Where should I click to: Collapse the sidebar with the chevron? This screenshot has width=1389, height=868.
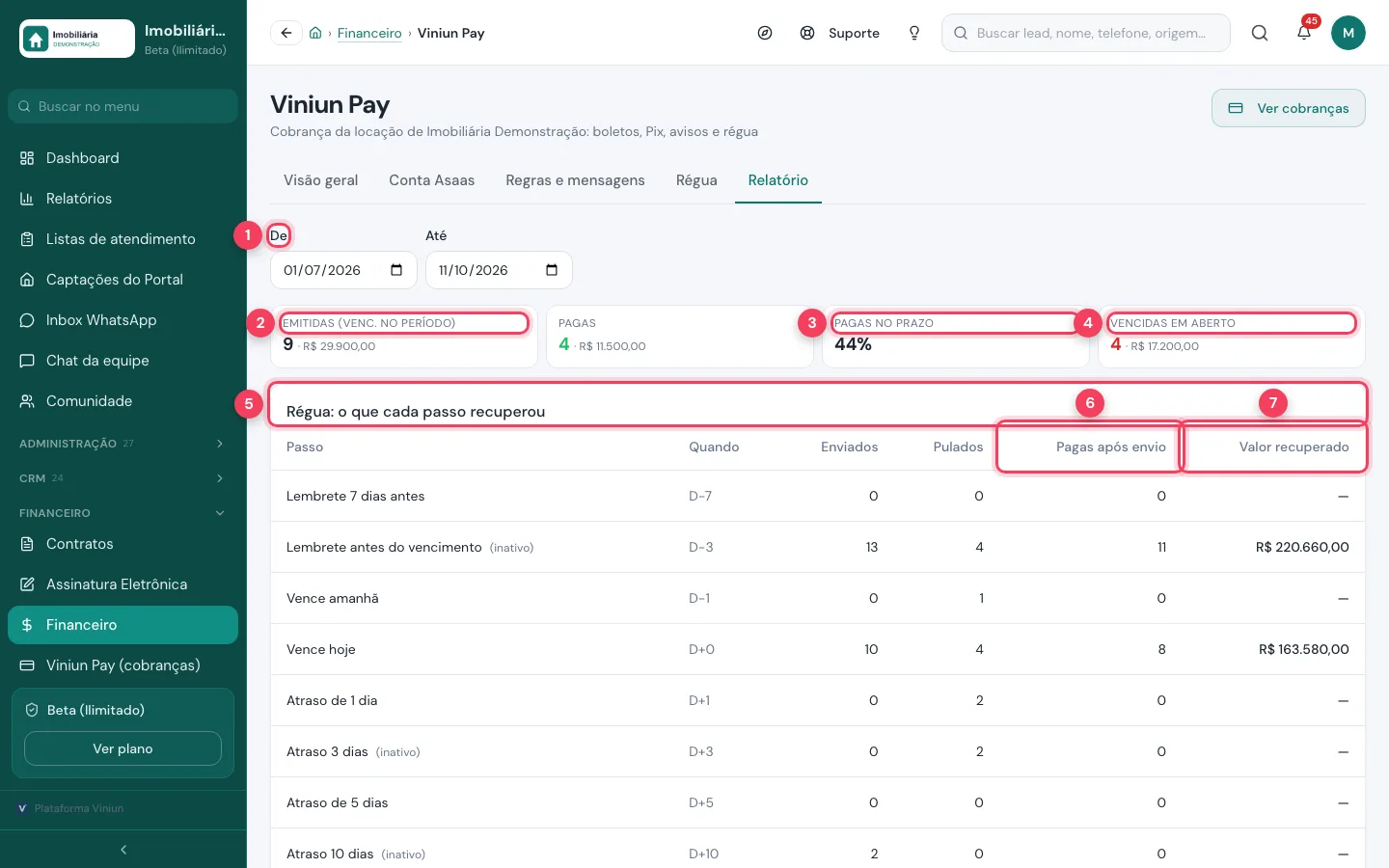123,850
